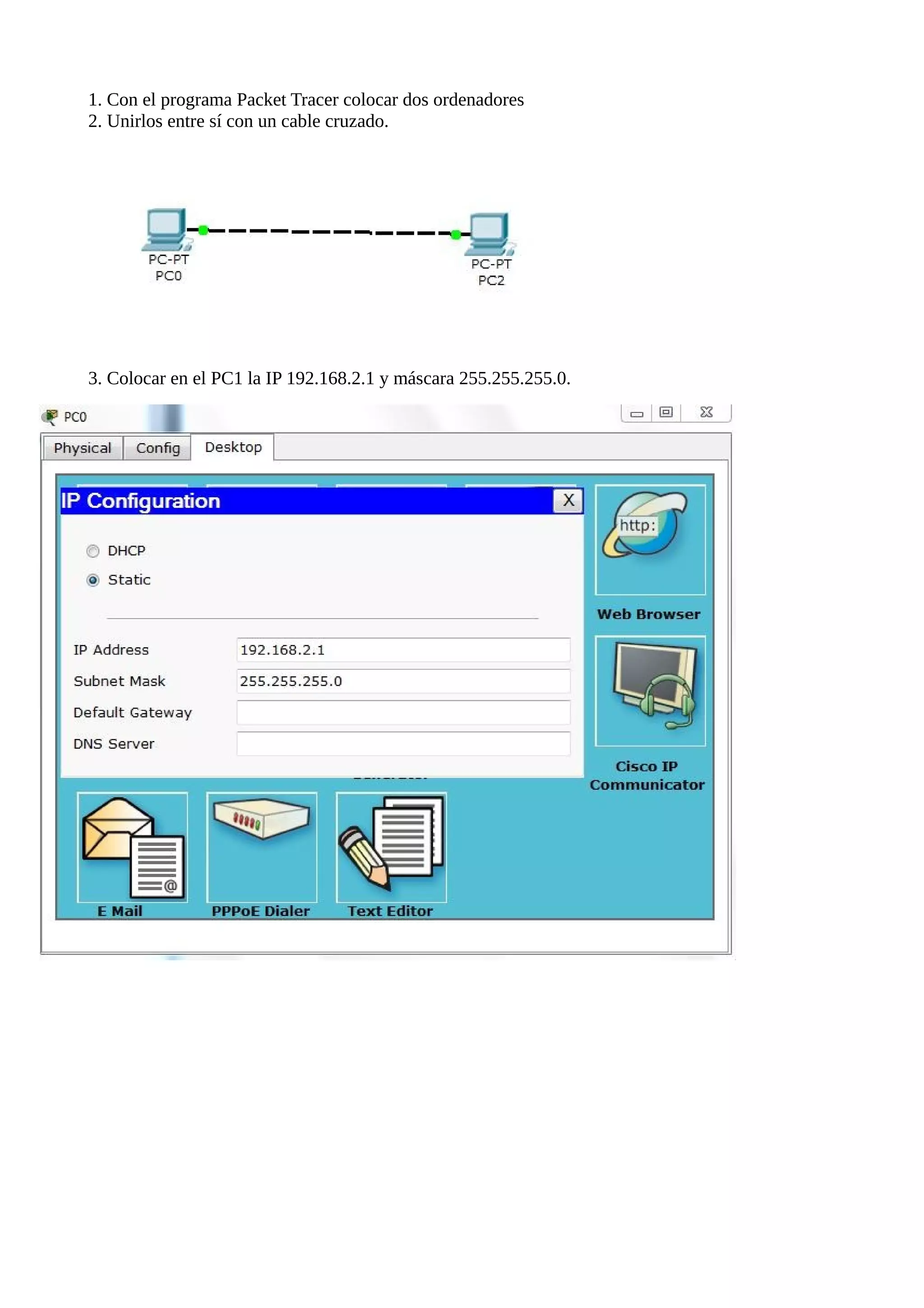Launch the Text Editor icon
This screenshot has height=1308, width=924.
391,847
